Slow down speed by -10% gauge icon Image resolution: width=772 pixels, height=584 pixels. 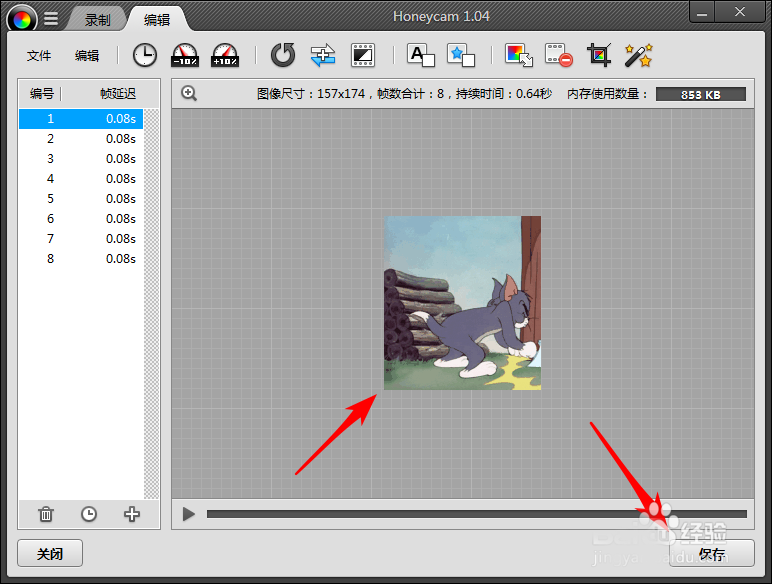(x=185, y=55)
